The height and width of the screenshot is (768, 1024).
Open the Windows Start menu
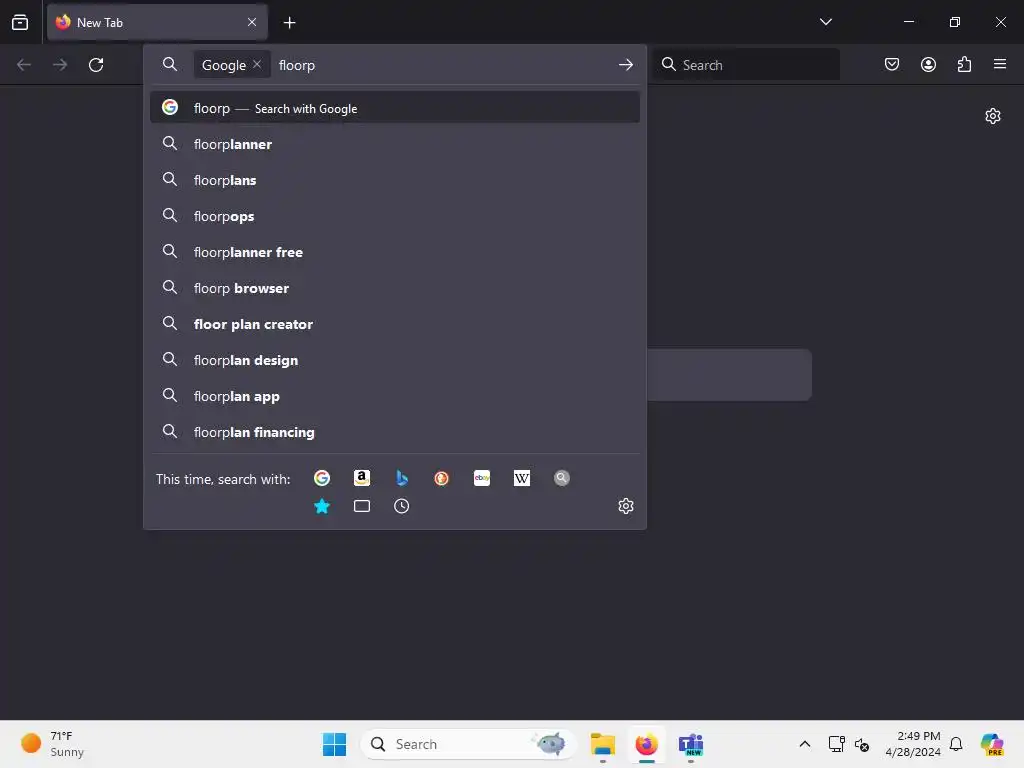[334, 744]
